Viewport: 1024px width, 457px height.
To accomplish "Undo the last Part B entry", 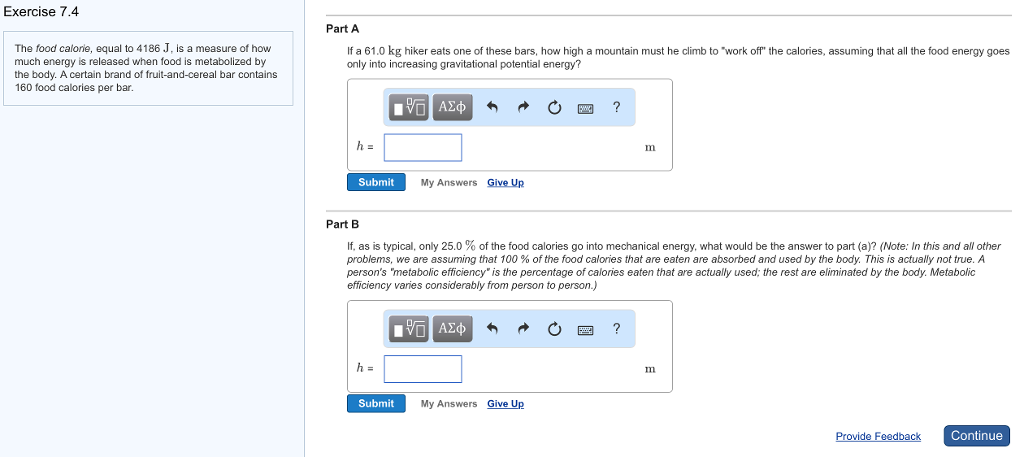I will coord(492,328).
